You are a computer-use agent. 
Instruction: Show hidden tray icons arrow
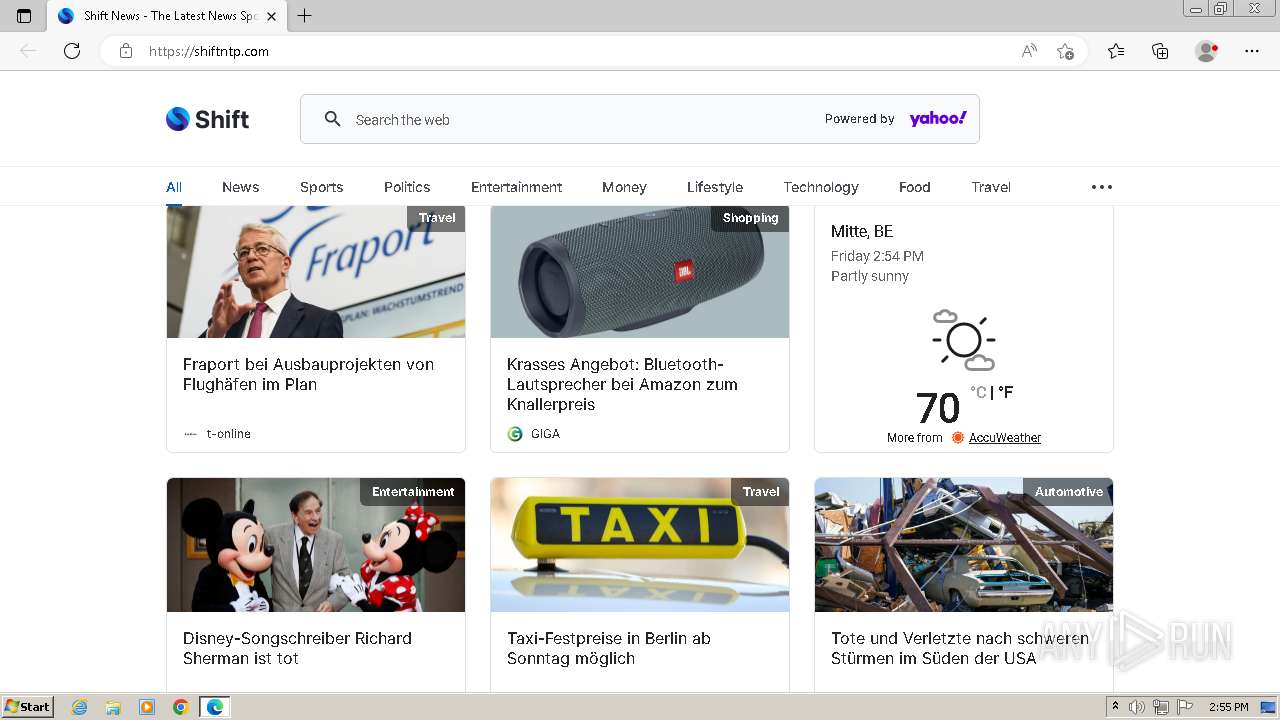(x=1116, y=707)
